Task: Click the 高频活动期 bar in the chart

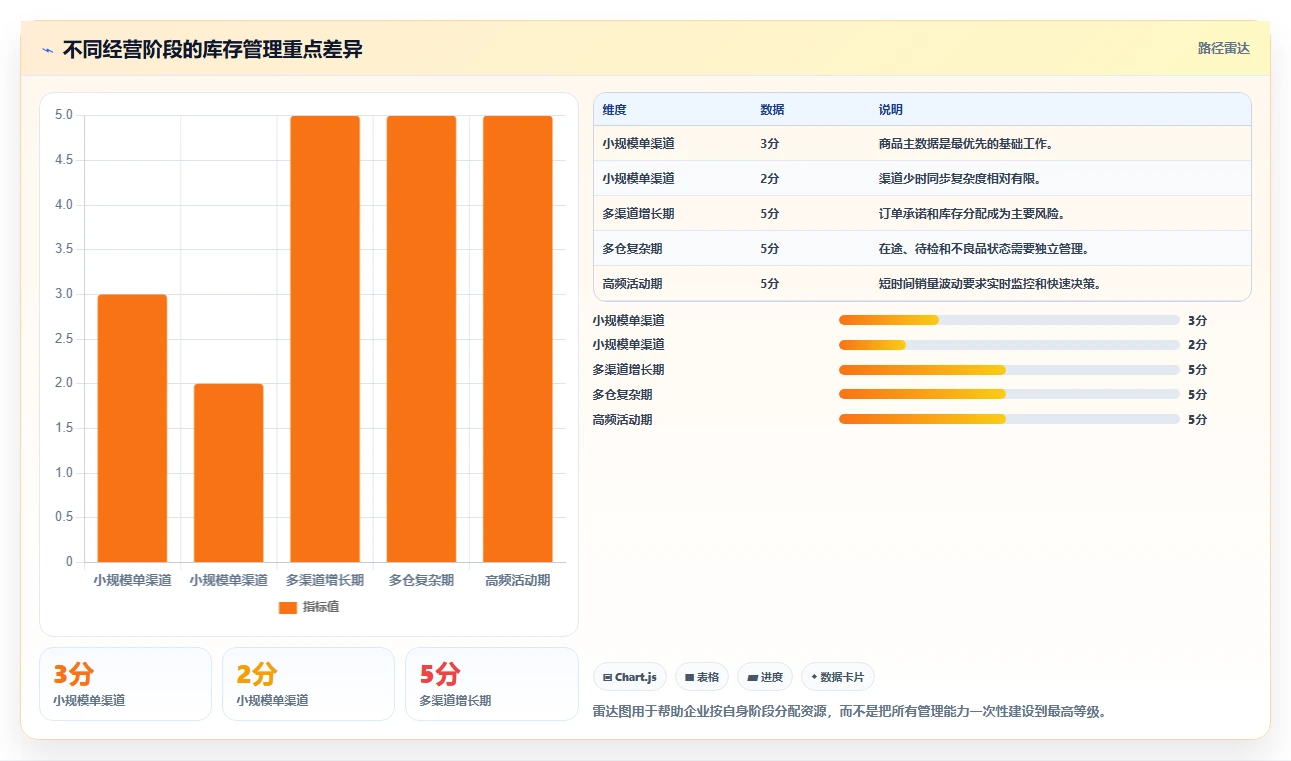Action: [518, 339]
